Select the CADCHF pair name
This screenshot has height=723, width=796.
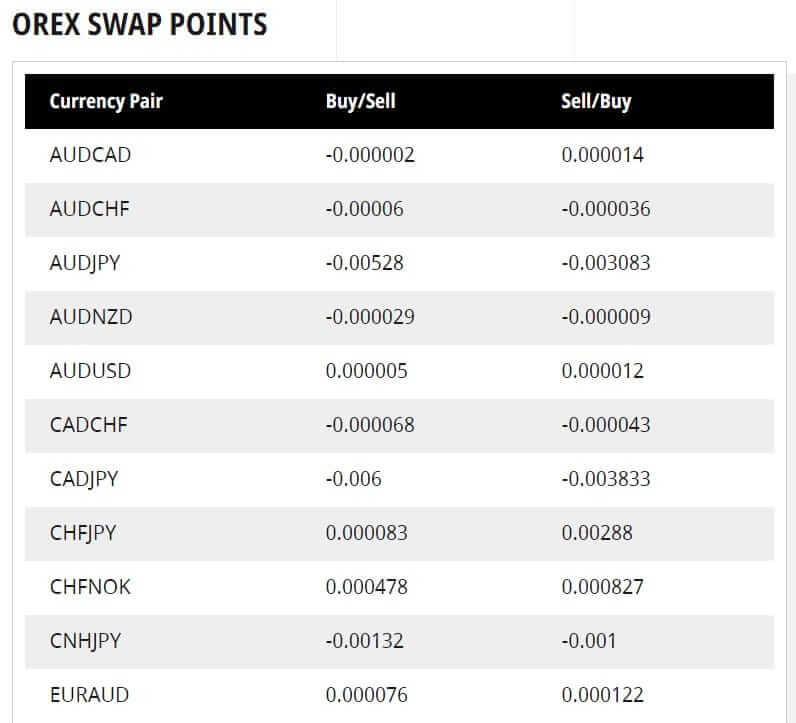click(x=89, y=425)
